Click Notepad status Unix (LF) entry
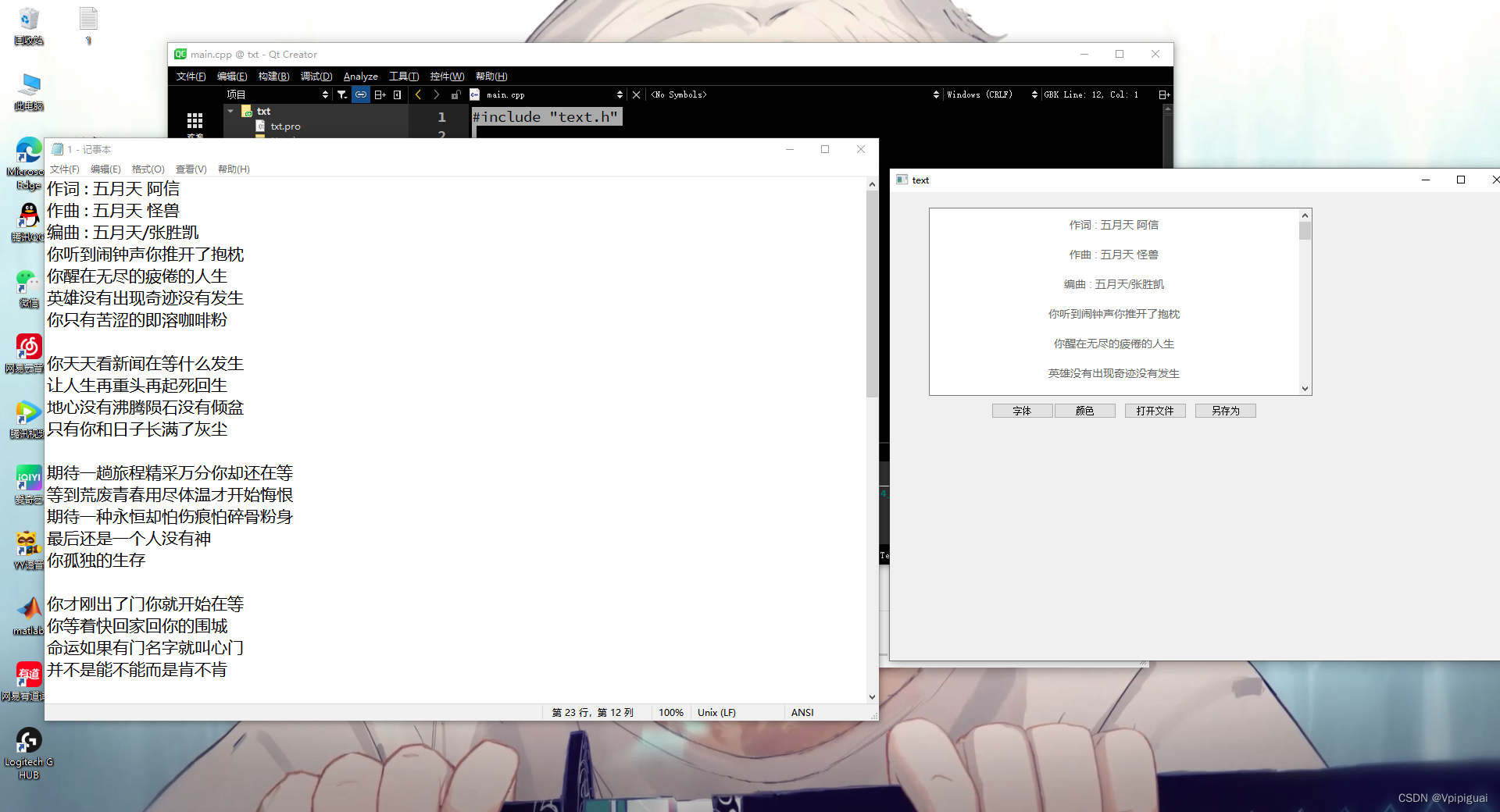Screen dimensions: 1500x812 tap(716, 713)
